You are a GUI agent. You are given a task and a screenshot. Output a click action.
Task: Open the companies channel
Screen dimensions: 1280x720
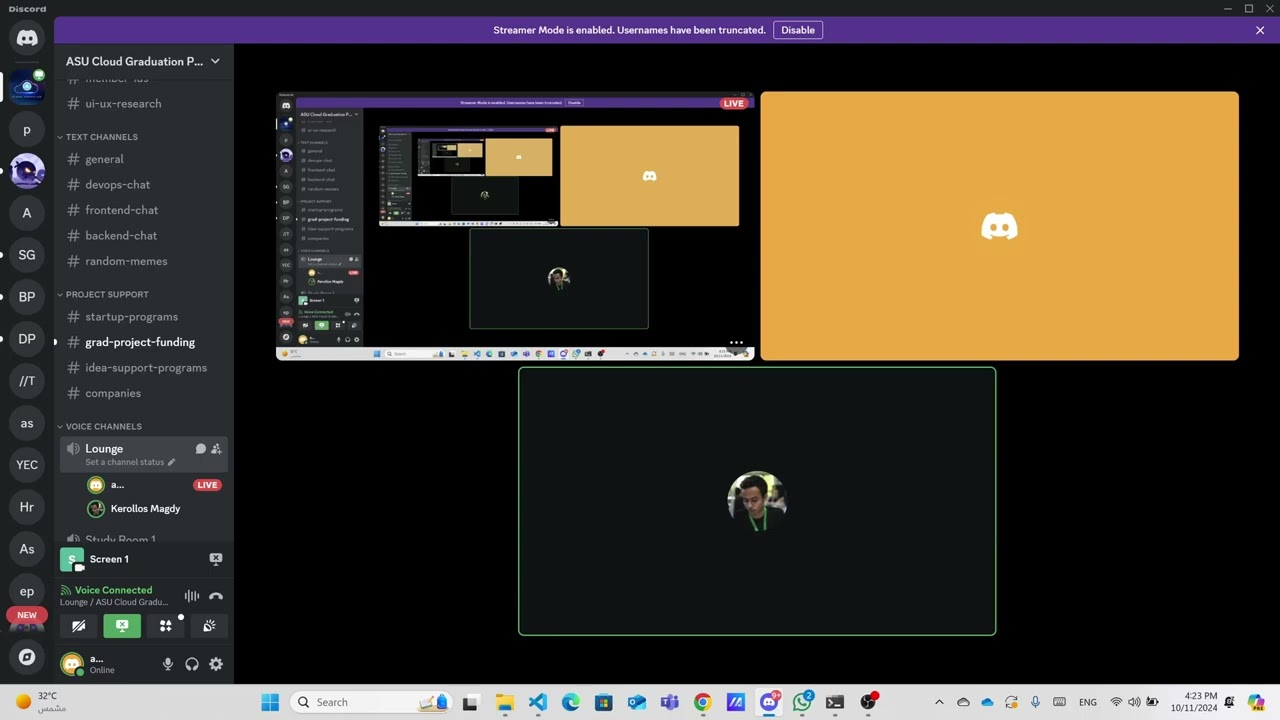coord(144,393)
